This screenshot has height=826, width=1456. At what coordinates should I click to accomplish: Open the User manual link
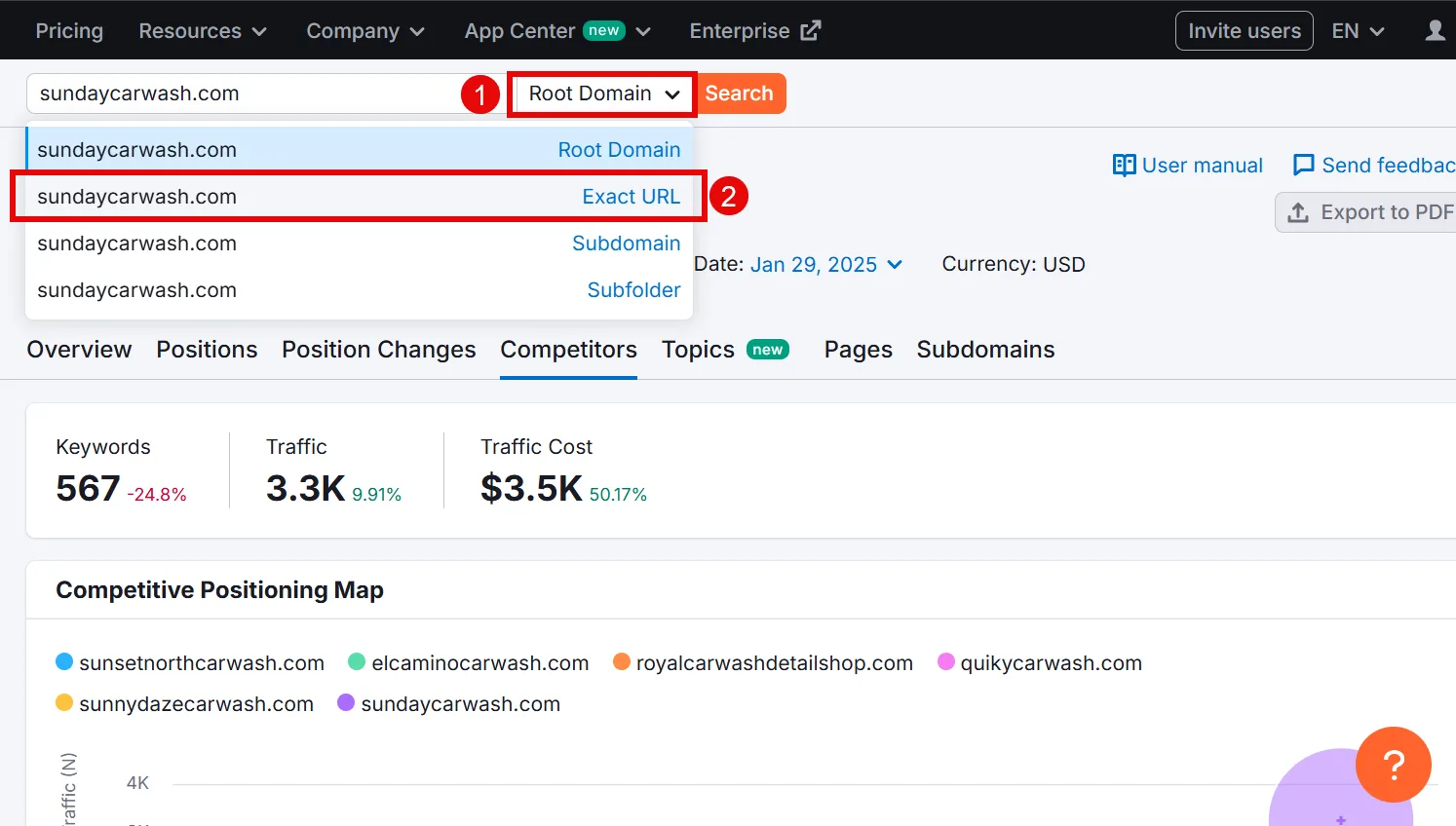click(x=1202, y=166)
